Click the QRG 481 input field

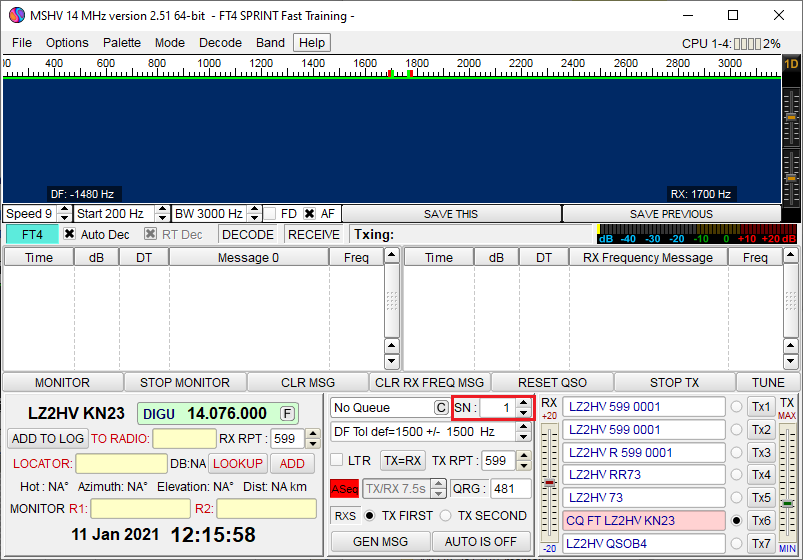(511, 489)
